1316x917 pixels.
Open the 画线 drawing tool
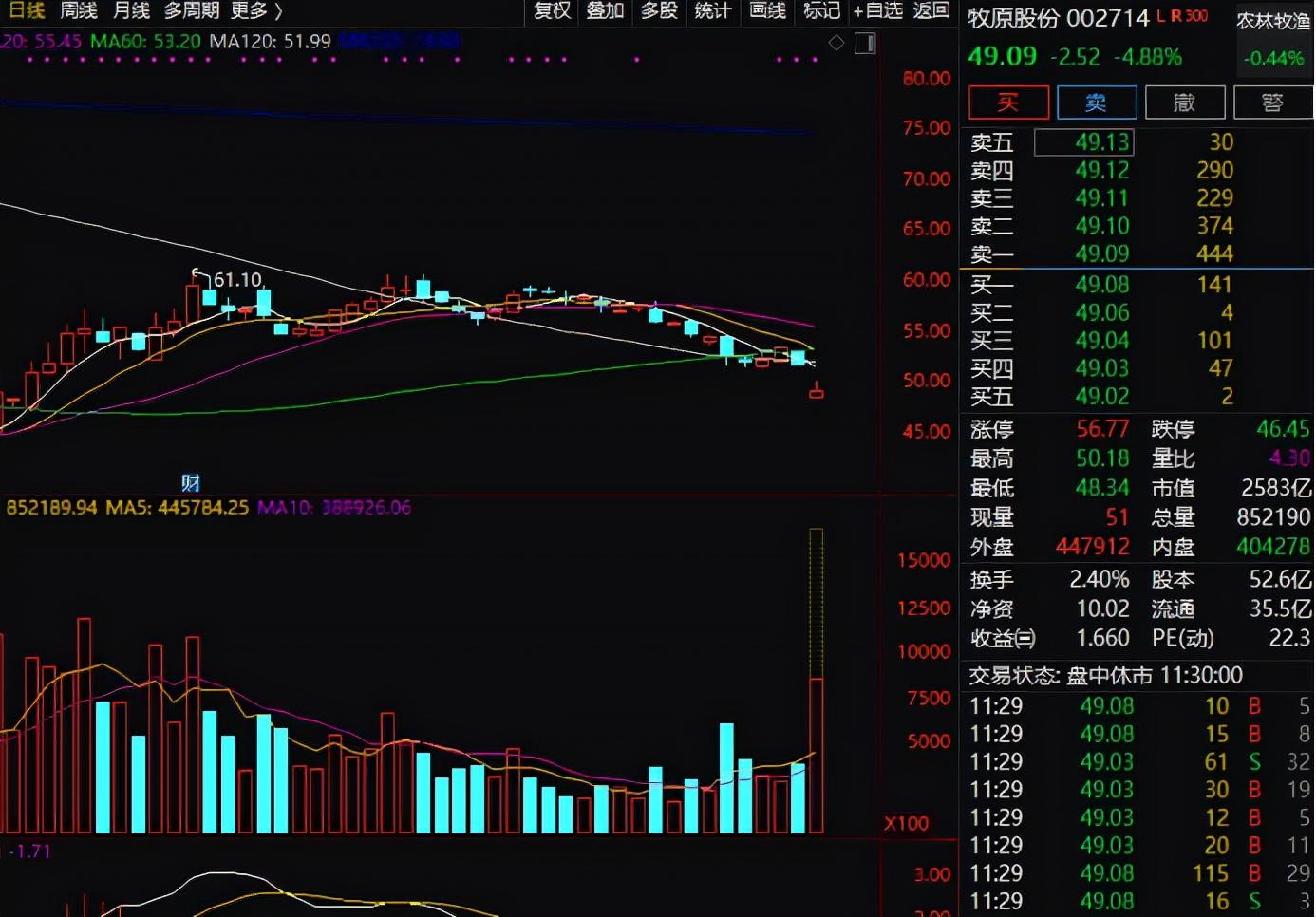pyautogui.click(x=767, y=11)
